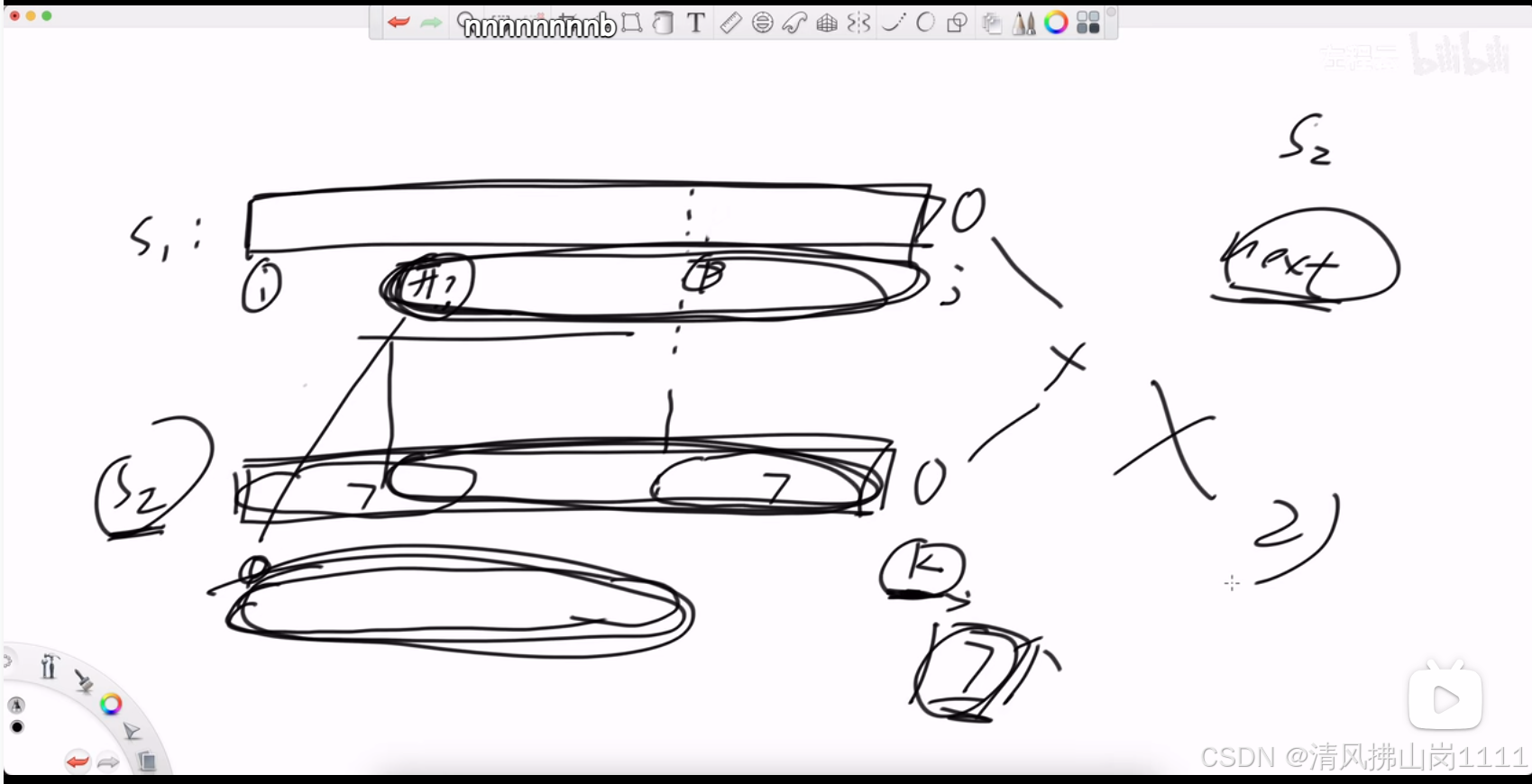Open lagoon tools hammer and wrench icon
Viewport: 1532px width, 784px height.
click(49, 667)
